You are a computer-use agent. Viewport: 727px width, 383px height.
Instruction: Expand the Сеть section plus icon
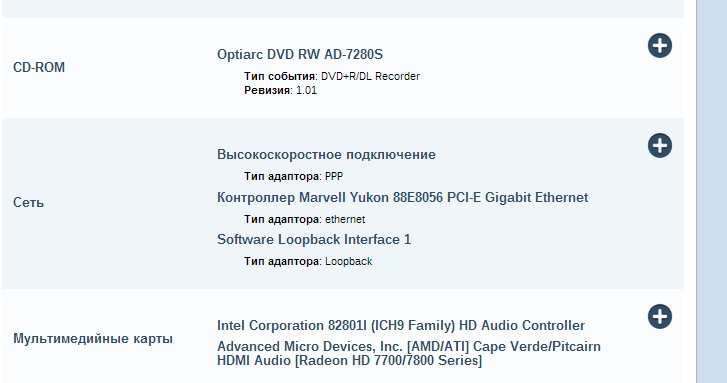click(x=660, y=146)
